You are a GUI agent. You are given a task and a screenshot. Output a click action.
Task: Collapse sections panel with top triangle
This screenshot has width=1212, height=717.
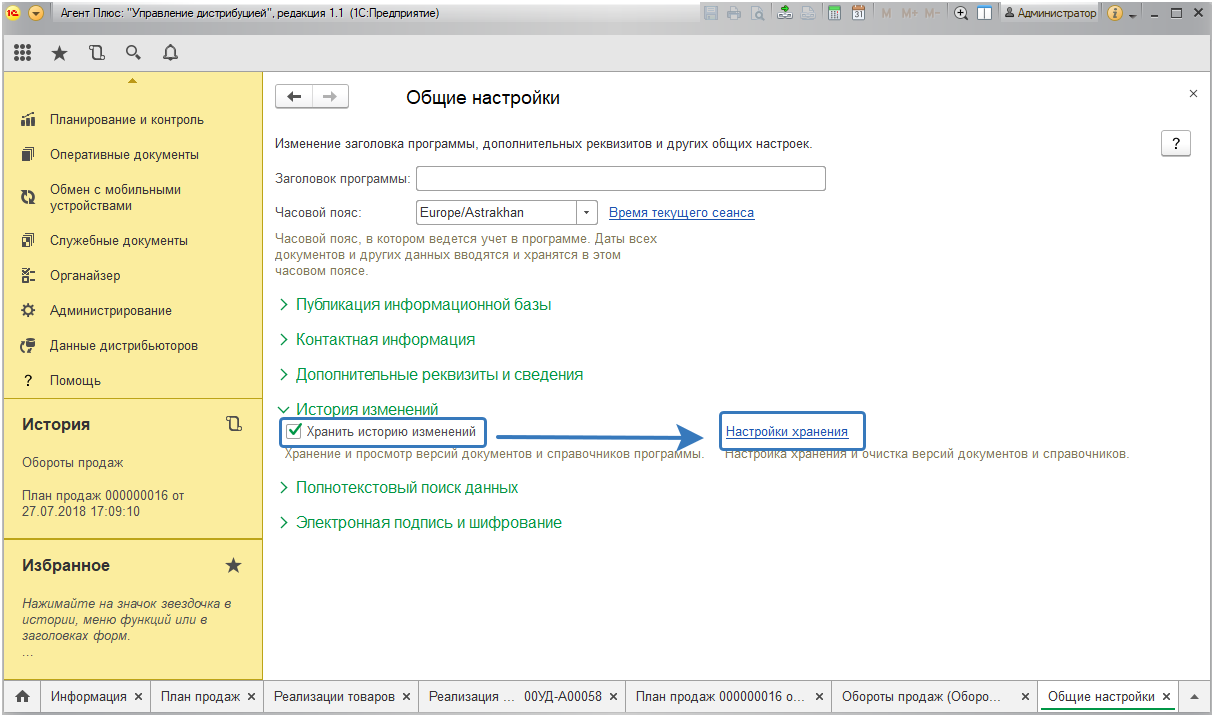(x=132, y=80)
